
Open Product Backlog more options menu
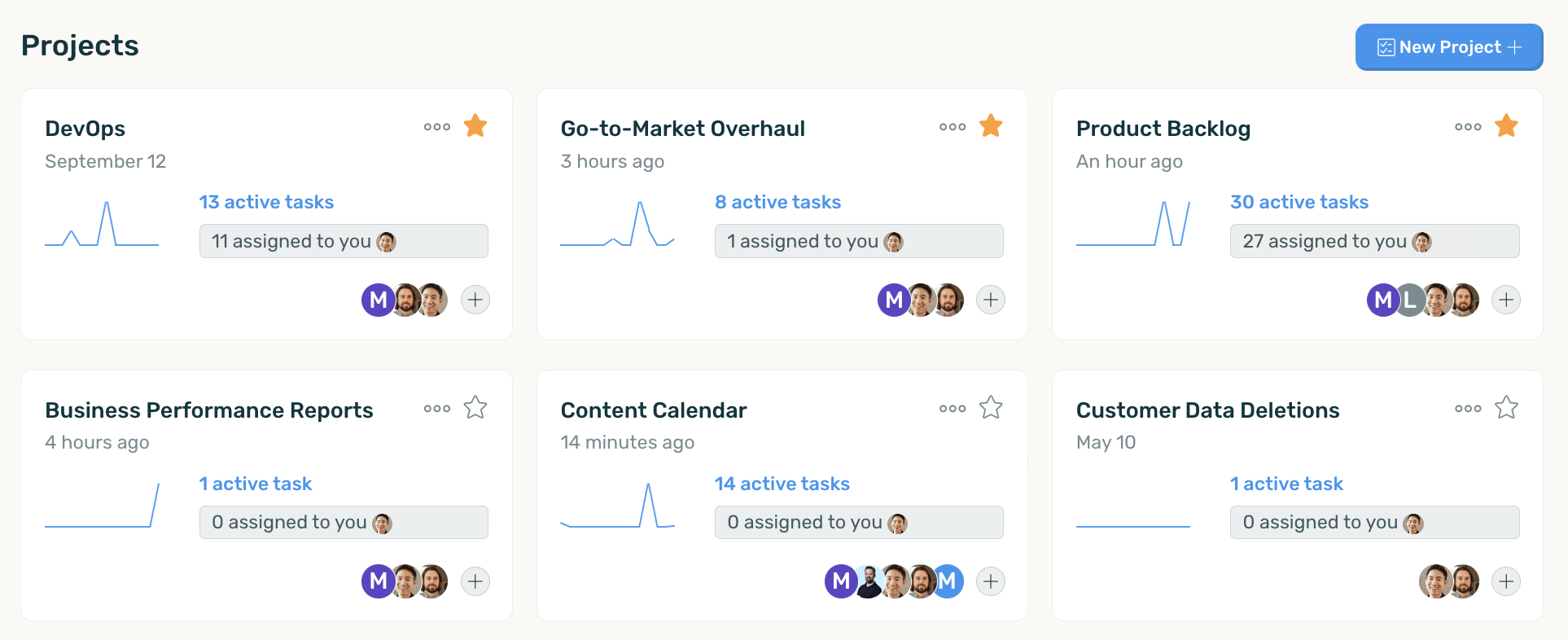coord(1468,127)
